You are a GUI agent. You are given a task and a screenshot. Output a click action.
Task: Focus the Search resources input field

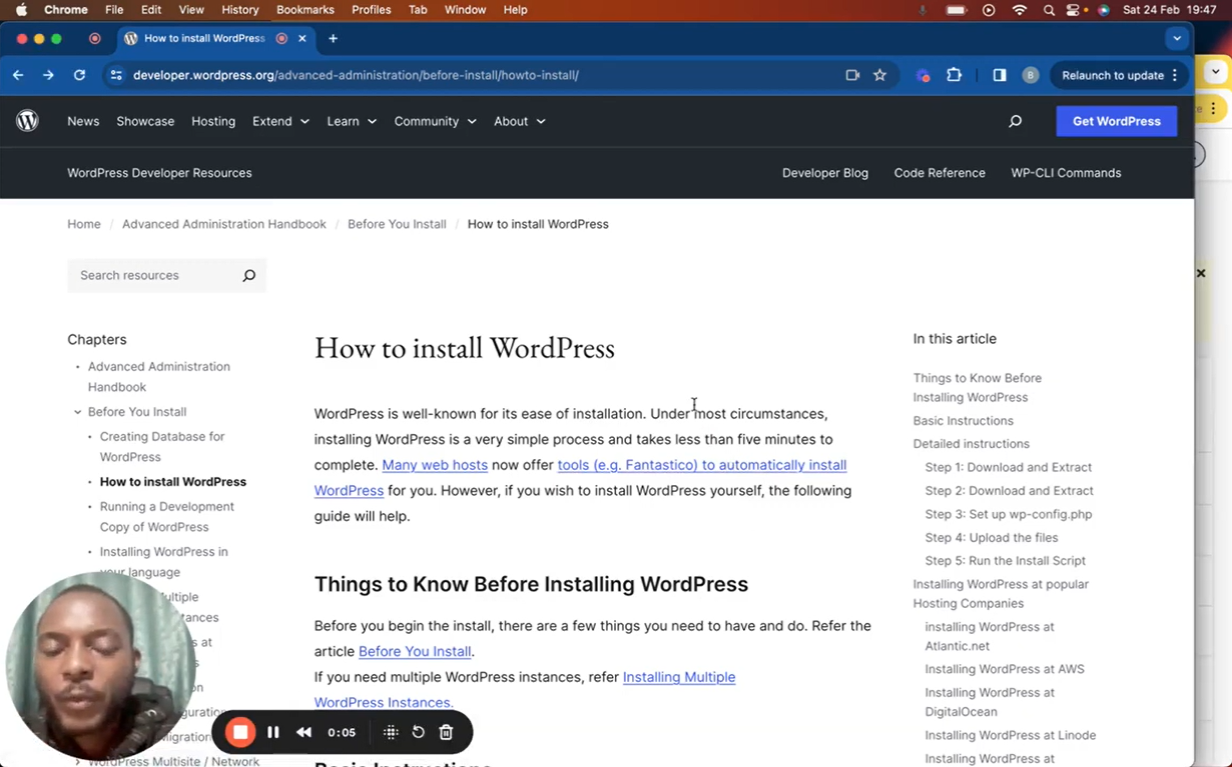pos(155,275)
